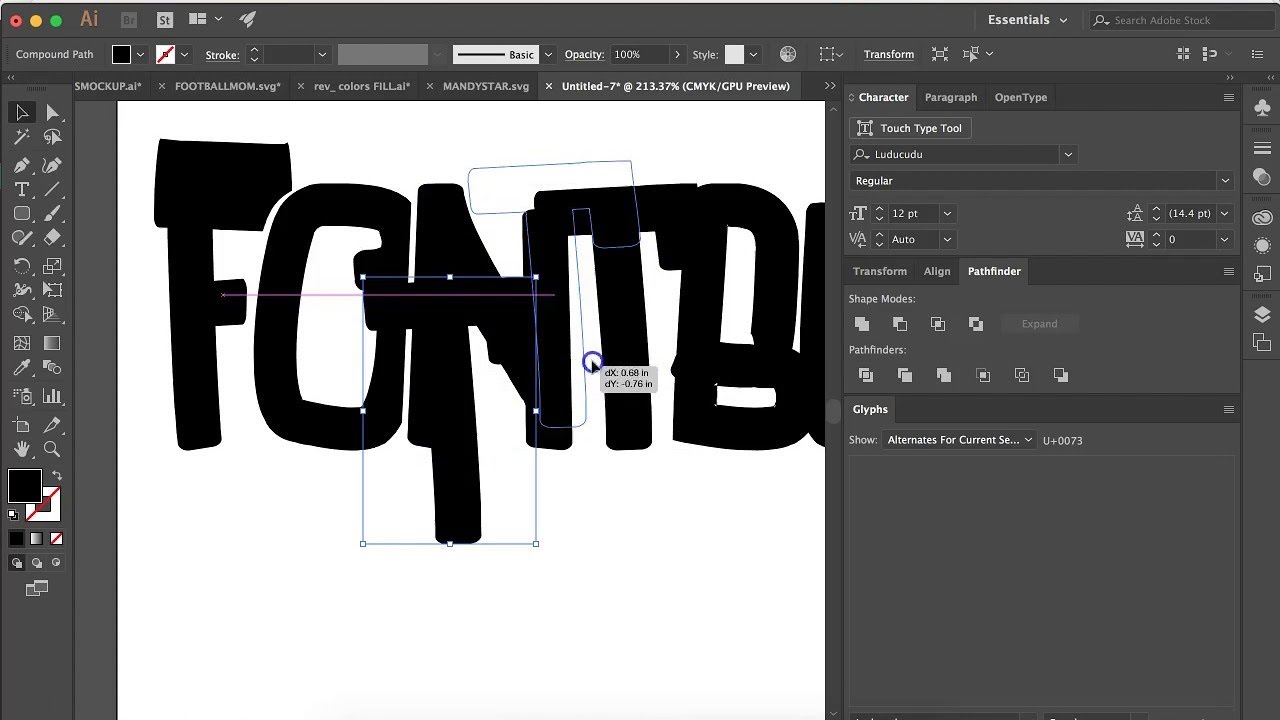Select the Eyedropper tool
The width and height of the screenshot is (1280, 720).
pos(22,368)
